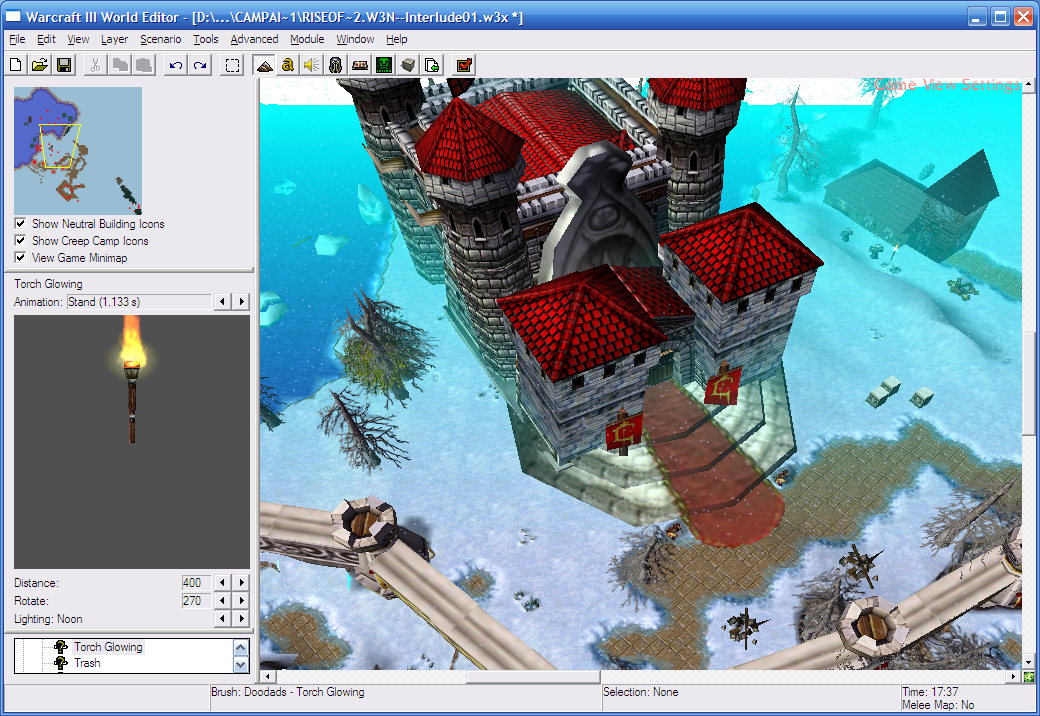
Task: Click viewport vertical scrollbar up arrow
Action: click(1029, 84)
